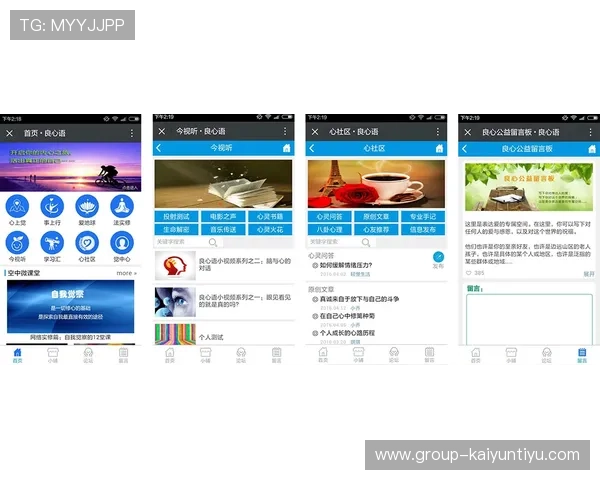Open 投射测试 category button
Screen dimensions: 600x480
176,216
